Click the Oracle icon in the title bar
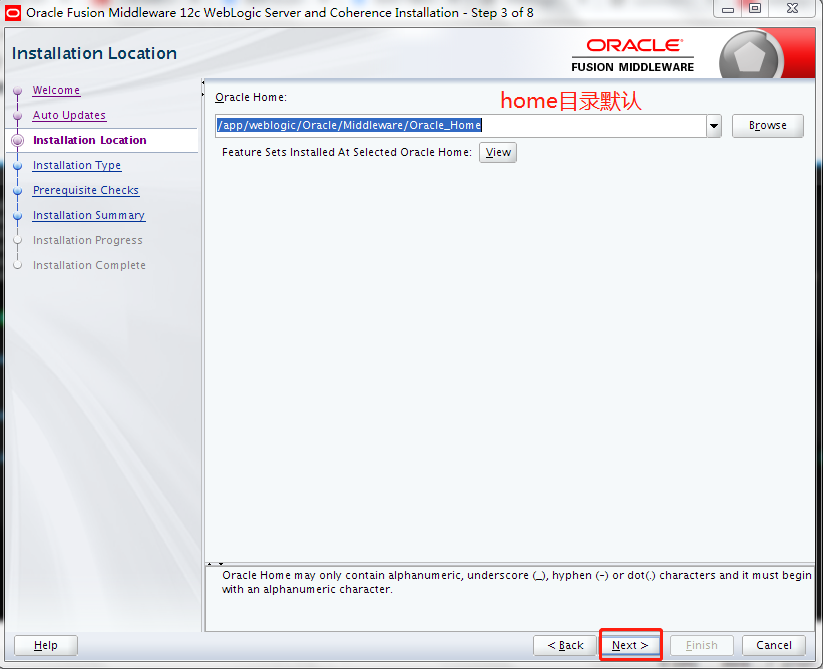The height and width of the screenshot is (669, 823). coord(14,11)
